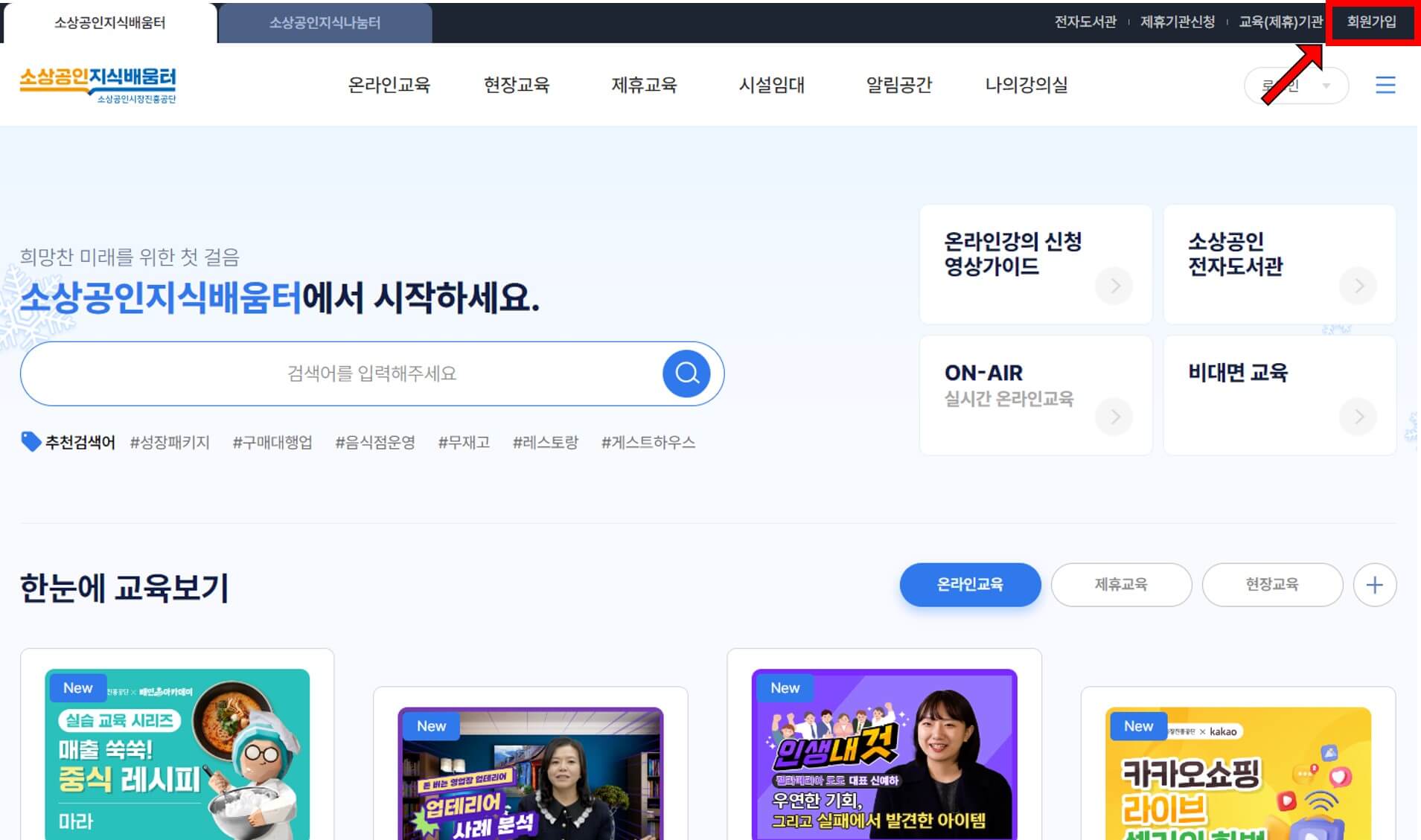Open the 제휴기관신청 link
Viewport: 1421px width, 840px height.
[x=1178, y=22]
